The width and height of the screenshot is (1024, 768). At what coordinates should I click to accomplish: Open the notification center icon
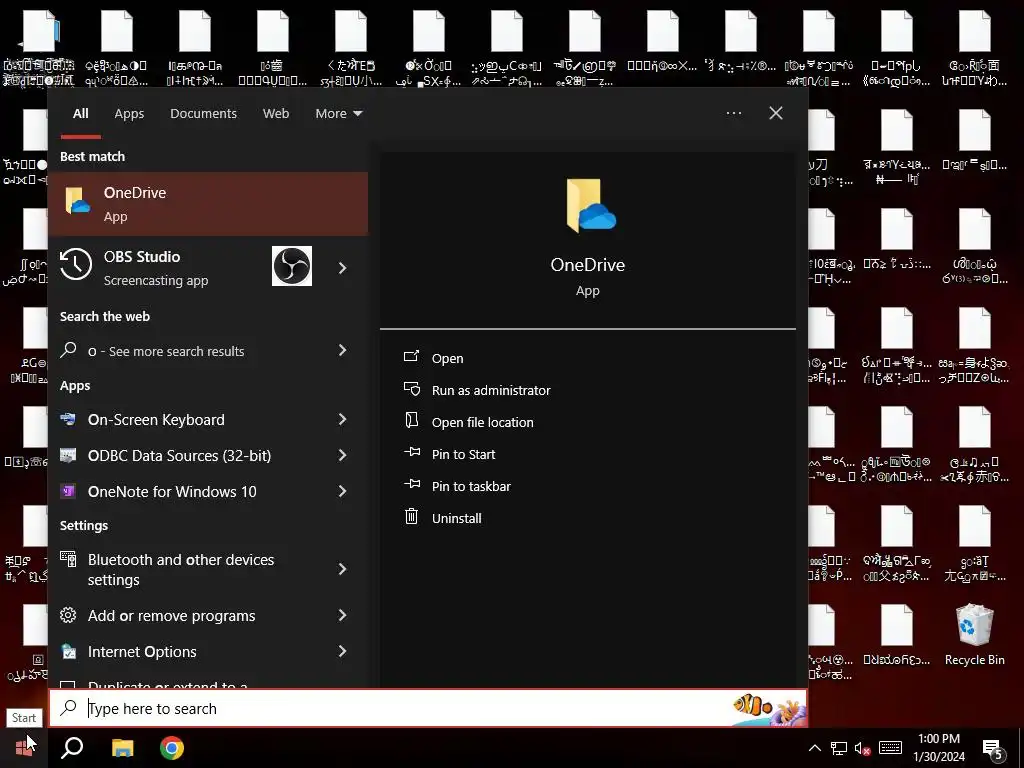pyautogui.click(x=993, y=750)
